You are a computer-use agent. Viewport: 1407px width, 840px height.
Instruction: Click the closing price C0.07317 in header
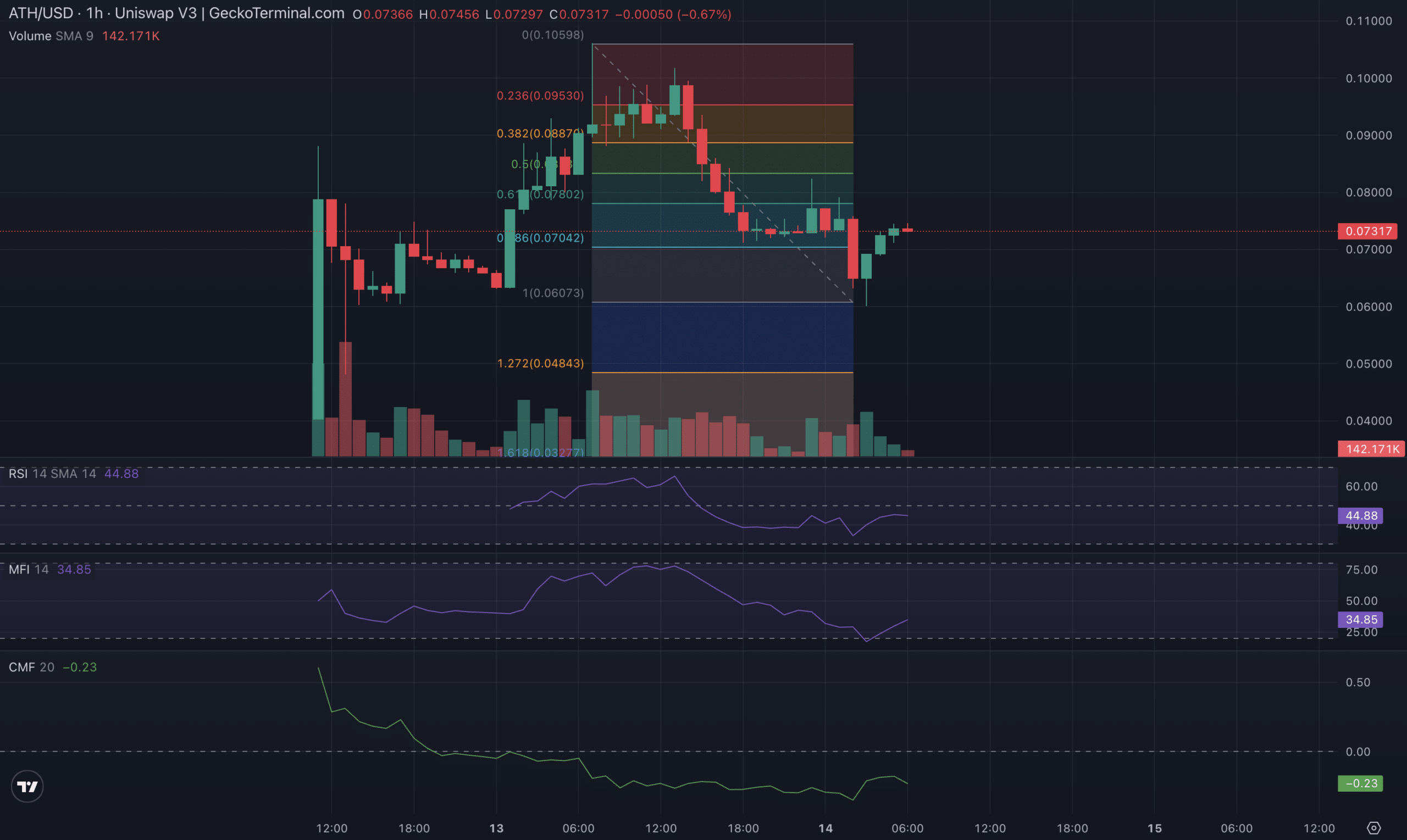pos(579,14)
